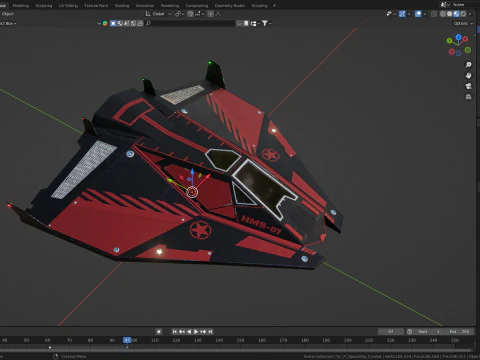Select material preview viewport shading
This screenshot has width=480, height=360.
[456, 14]
